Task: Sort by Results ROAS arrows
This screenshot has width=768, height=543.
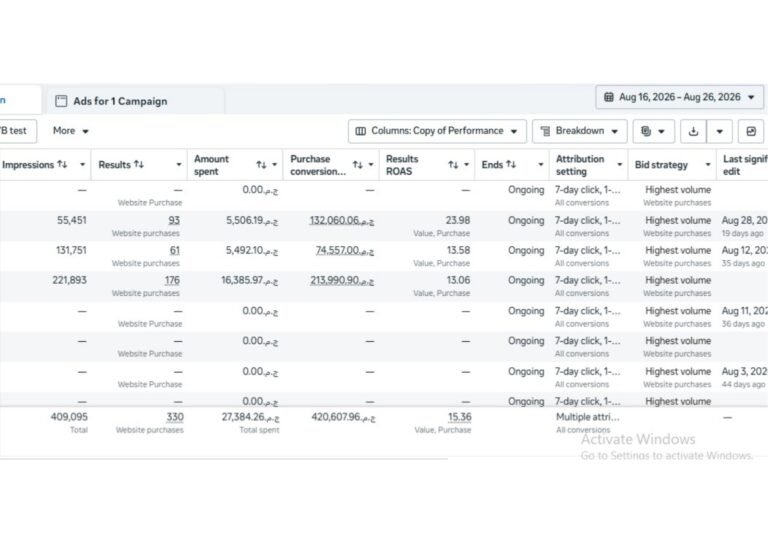Action: click(x=453, y=165)
